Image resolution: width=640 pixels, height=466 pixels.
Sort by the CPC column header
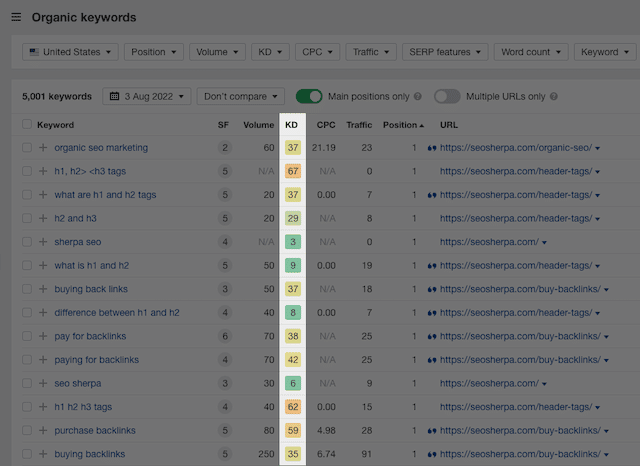click(326, 125)
